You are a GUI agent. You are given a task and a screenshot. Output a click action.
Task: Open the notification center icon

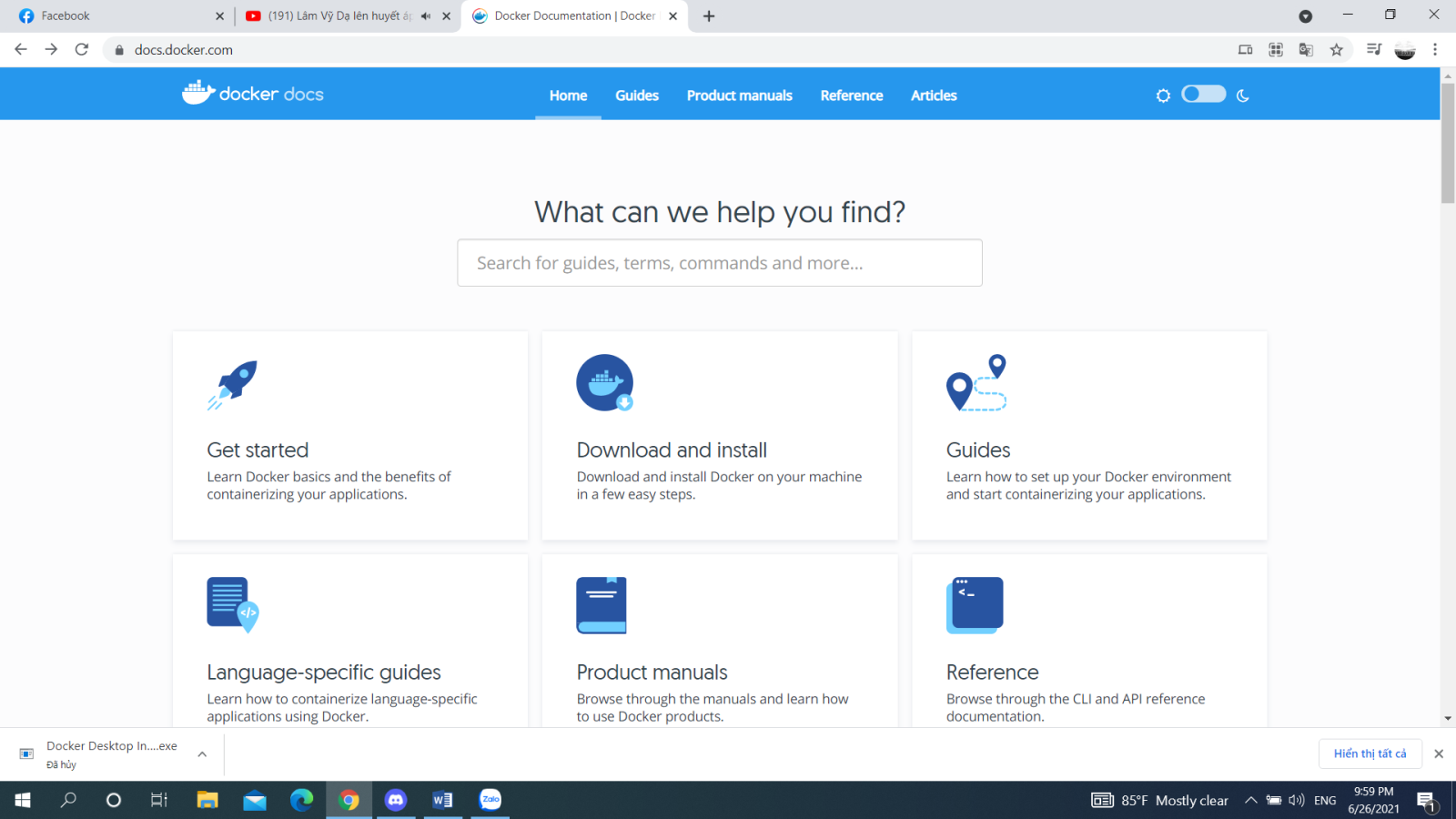point(1426,801)
